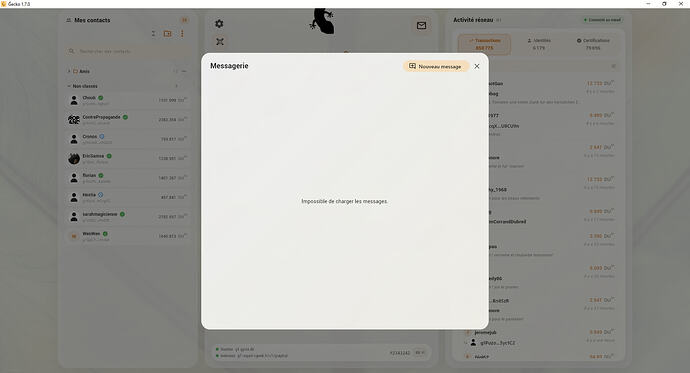Select the ContrePropagande contact
The width and height of the screenshot is (690, 373).
pos(128,120)
